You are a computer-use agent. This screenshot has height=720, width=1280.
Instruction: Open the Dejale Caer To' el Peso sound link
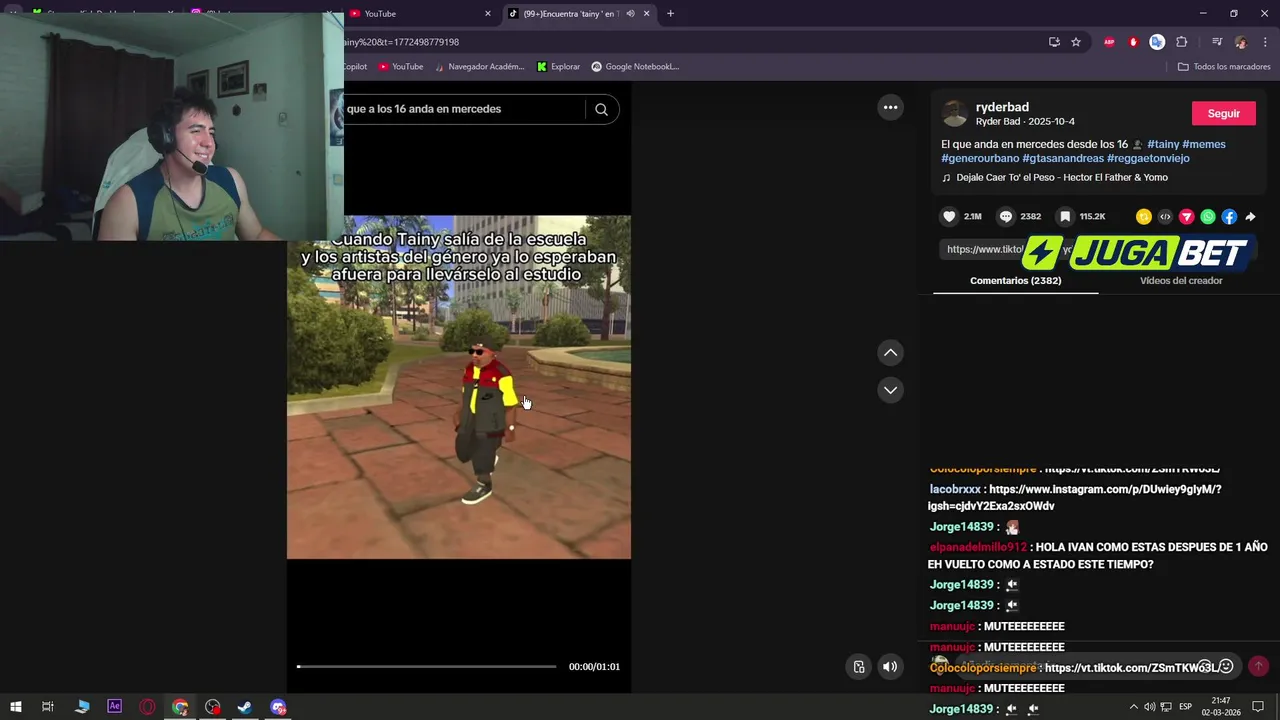coord(1061,178)
